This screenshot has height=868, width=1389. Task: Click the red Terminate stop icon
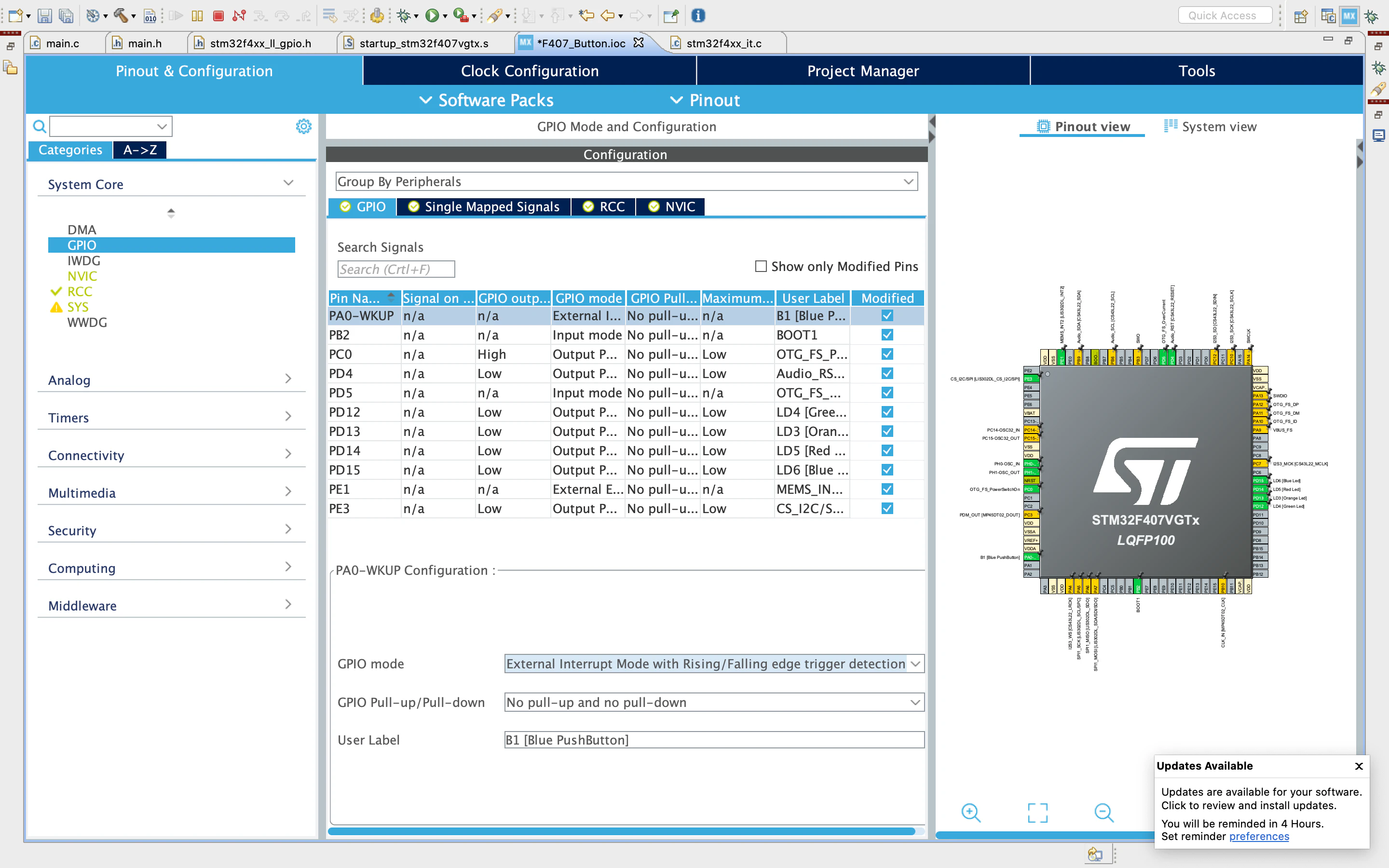(218, 15)
